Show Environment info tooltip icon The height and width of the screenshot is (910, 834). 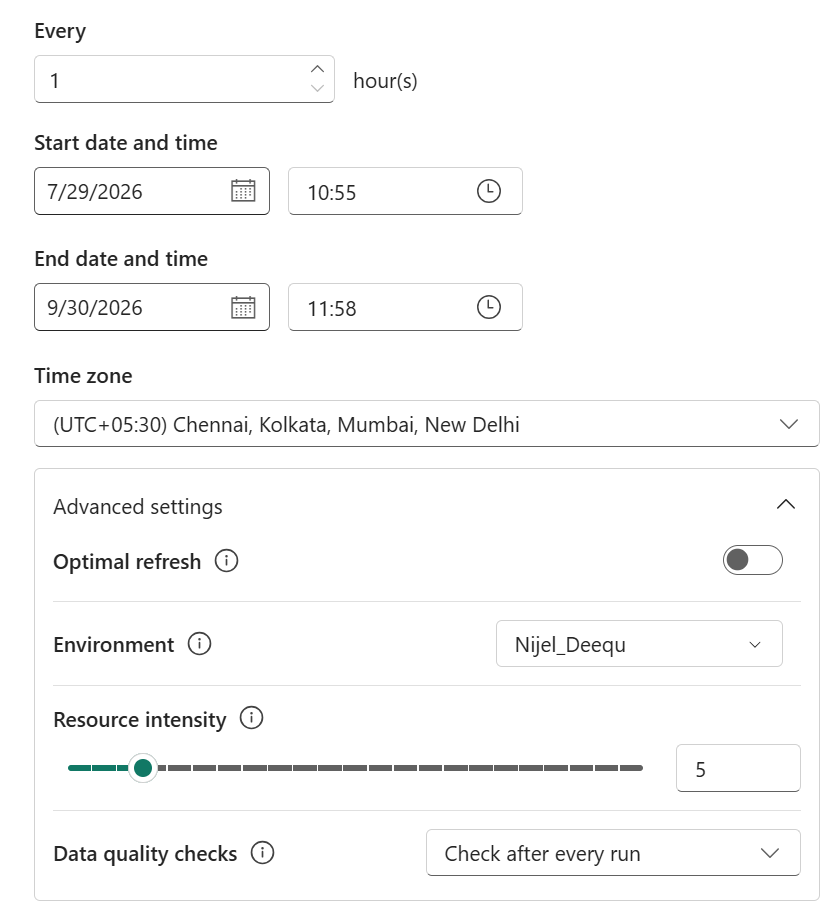[x=199, y=644]
